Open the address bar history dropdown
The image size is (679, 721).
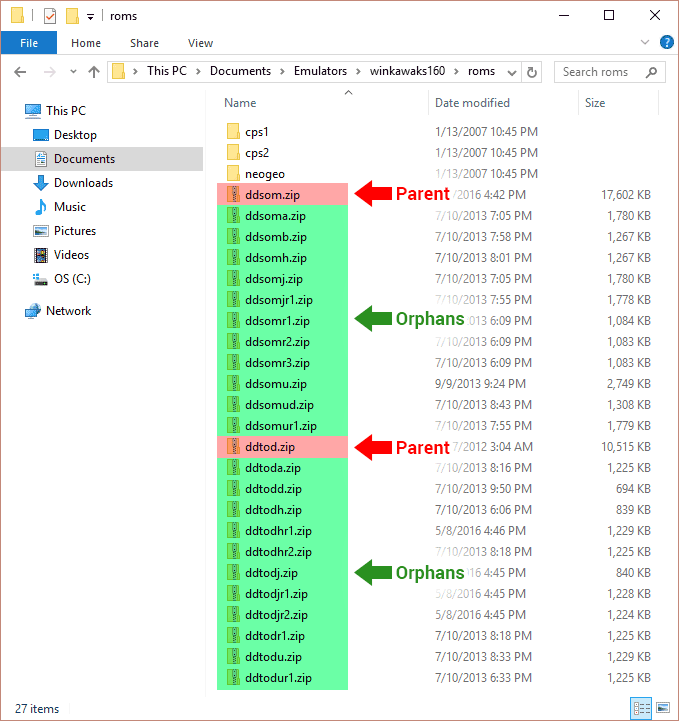pyautogui.click(x=513, y=72)
